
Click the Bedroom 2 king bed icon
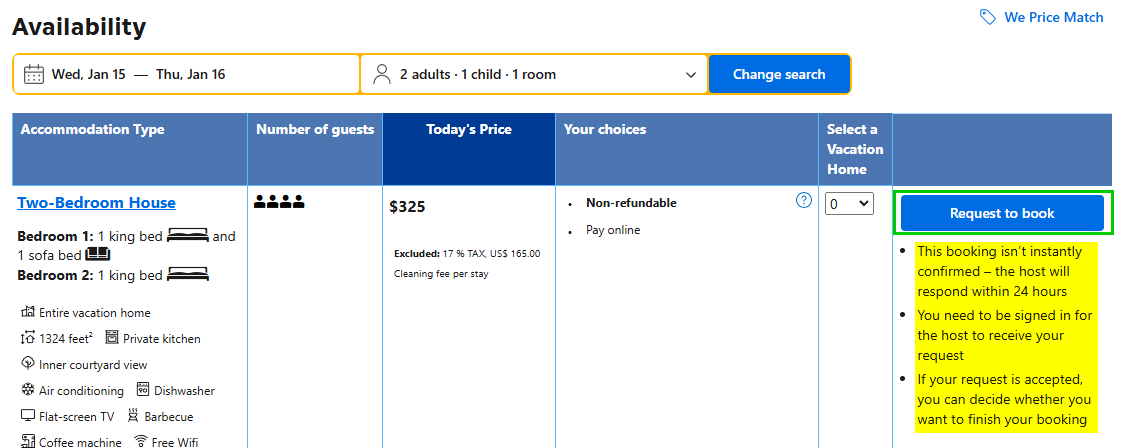click(188, 275)
